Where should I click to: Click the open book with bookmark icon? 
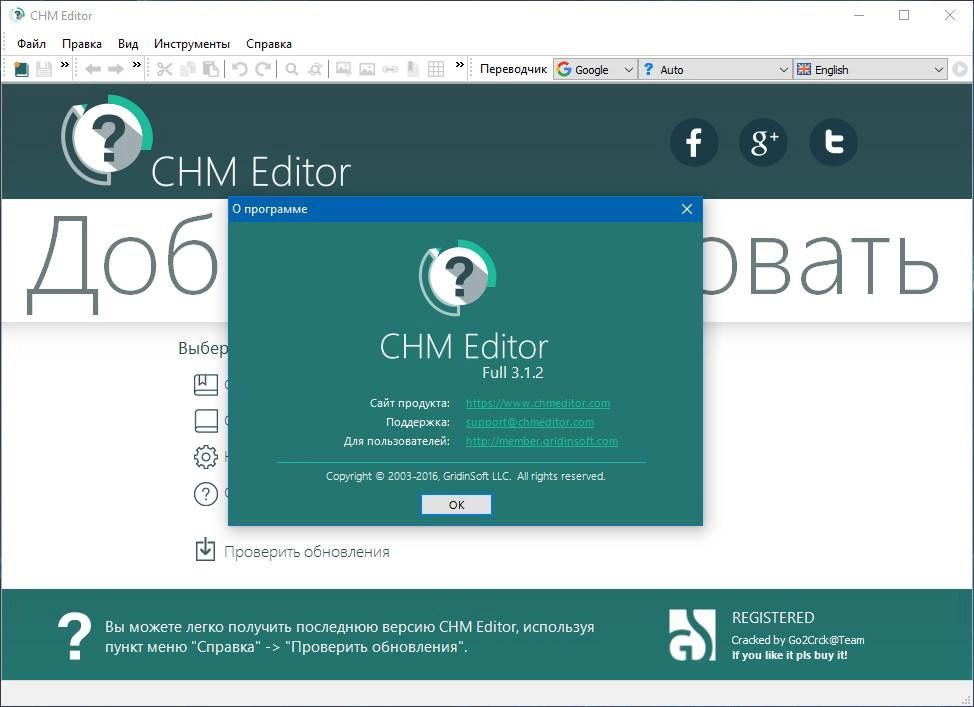click(206, 385)
